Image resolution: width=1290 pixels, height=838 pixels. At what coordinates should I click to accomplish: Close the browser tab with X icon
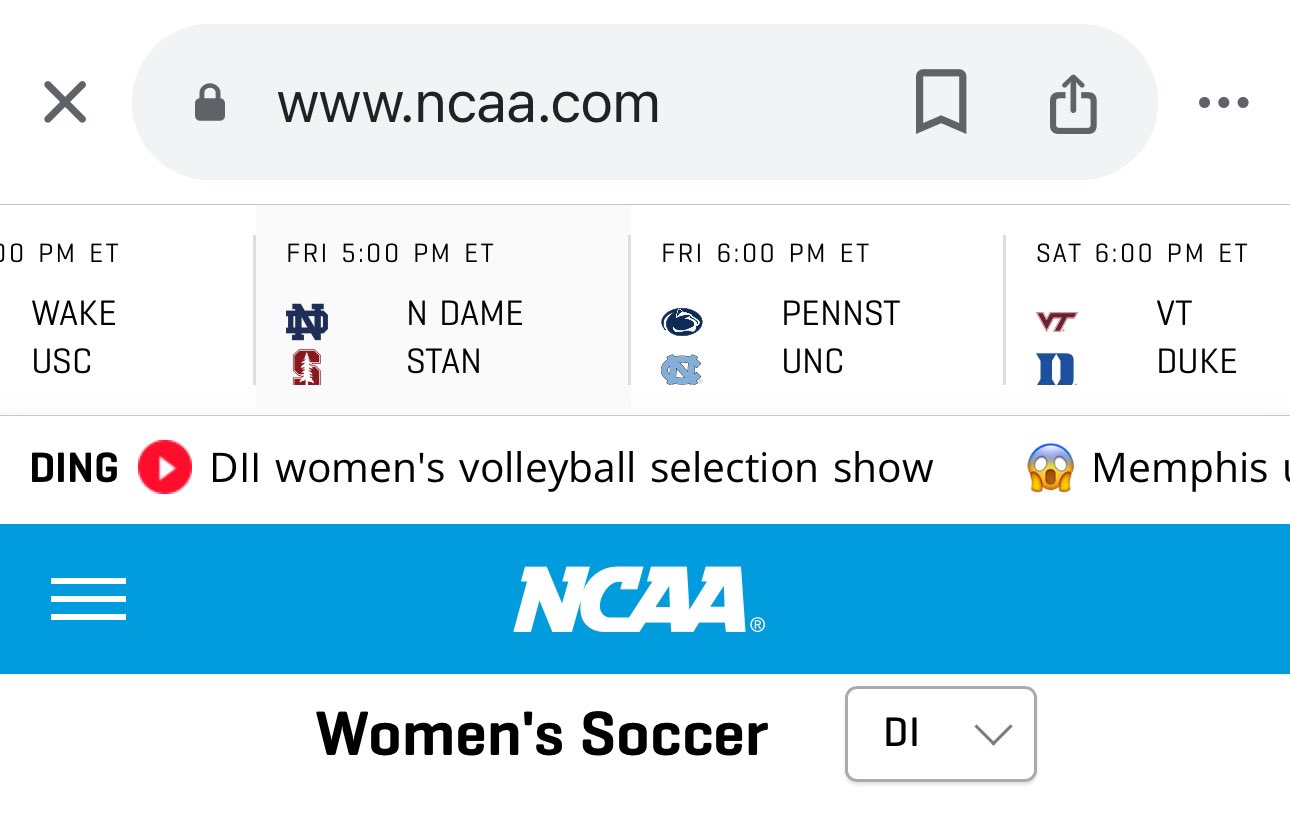pos(65,103)
